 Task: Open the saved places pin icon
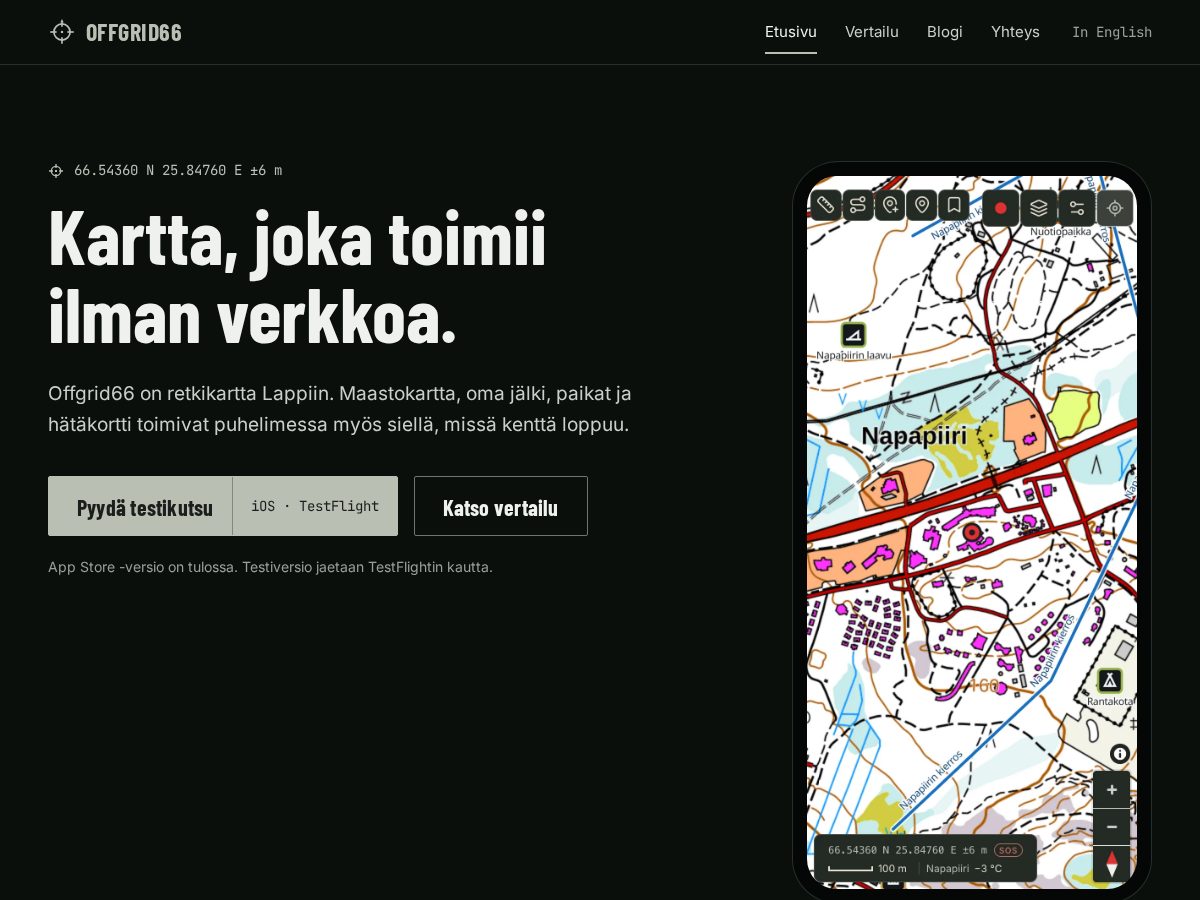tap(922, 206)
